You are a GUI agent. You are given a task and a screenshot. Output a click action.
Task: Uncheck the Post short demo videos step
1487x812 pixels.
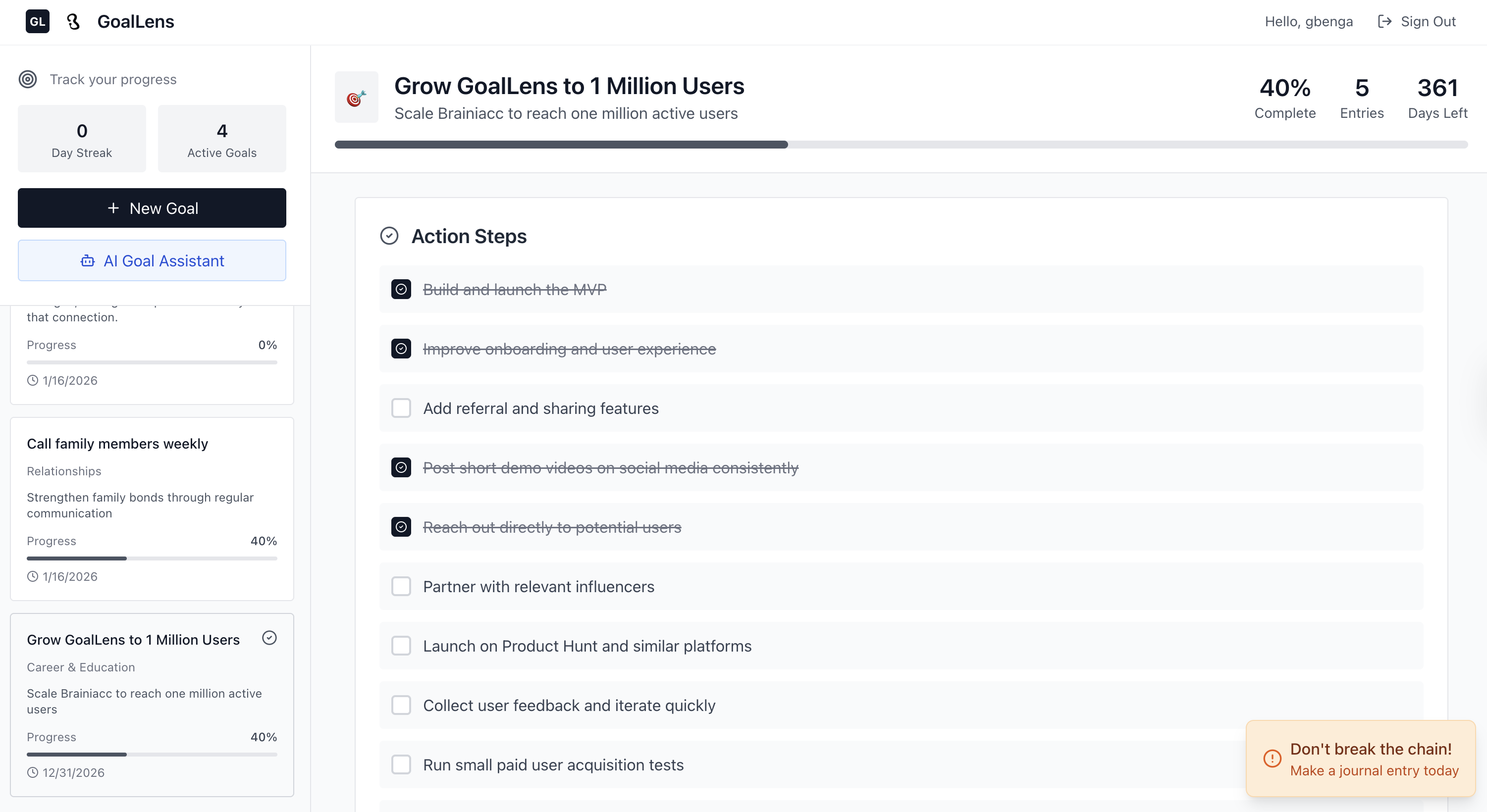[401, 467]
